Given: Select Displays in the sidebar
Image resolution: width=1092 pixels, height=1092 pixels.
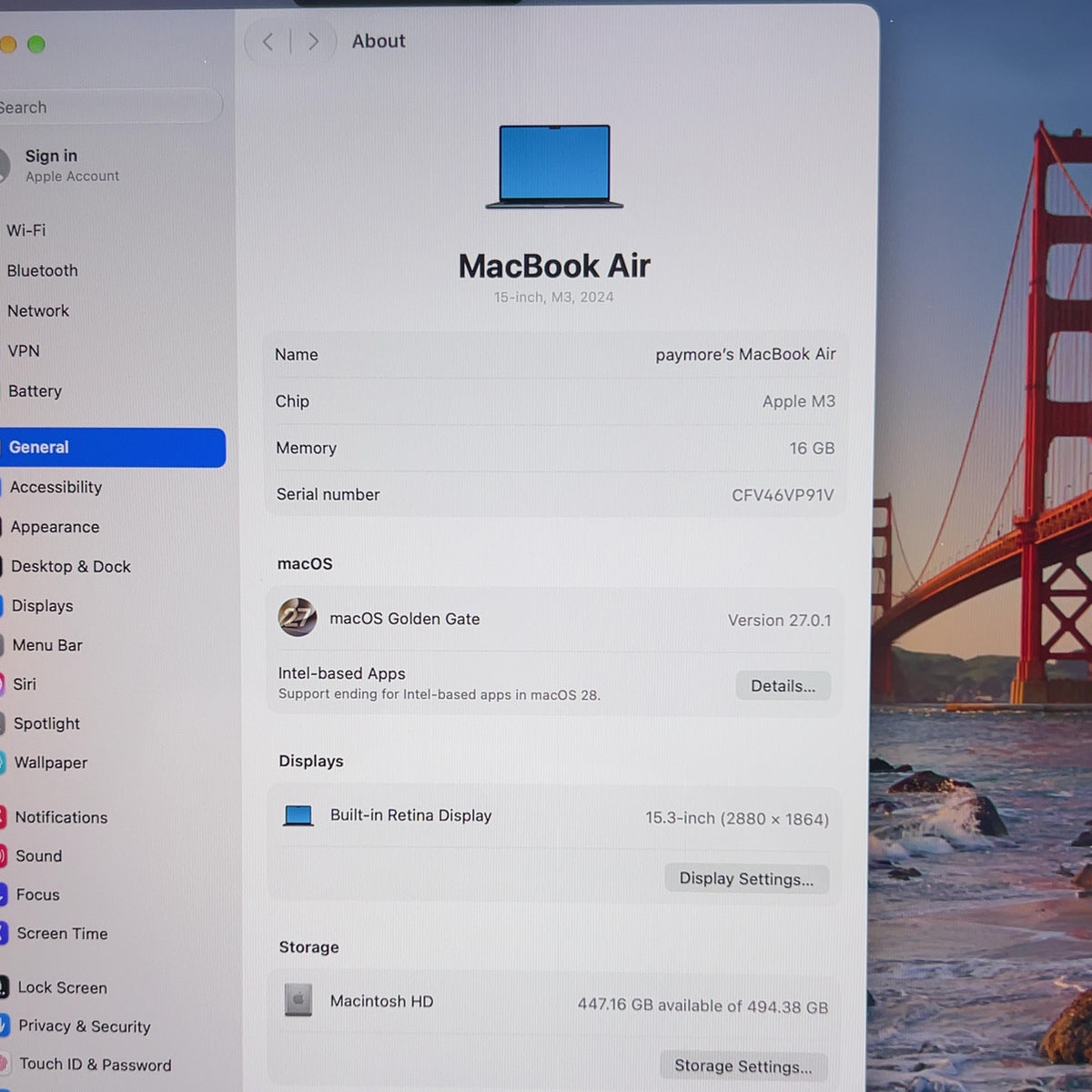Looking at the screenshot, I should [42, 606].
